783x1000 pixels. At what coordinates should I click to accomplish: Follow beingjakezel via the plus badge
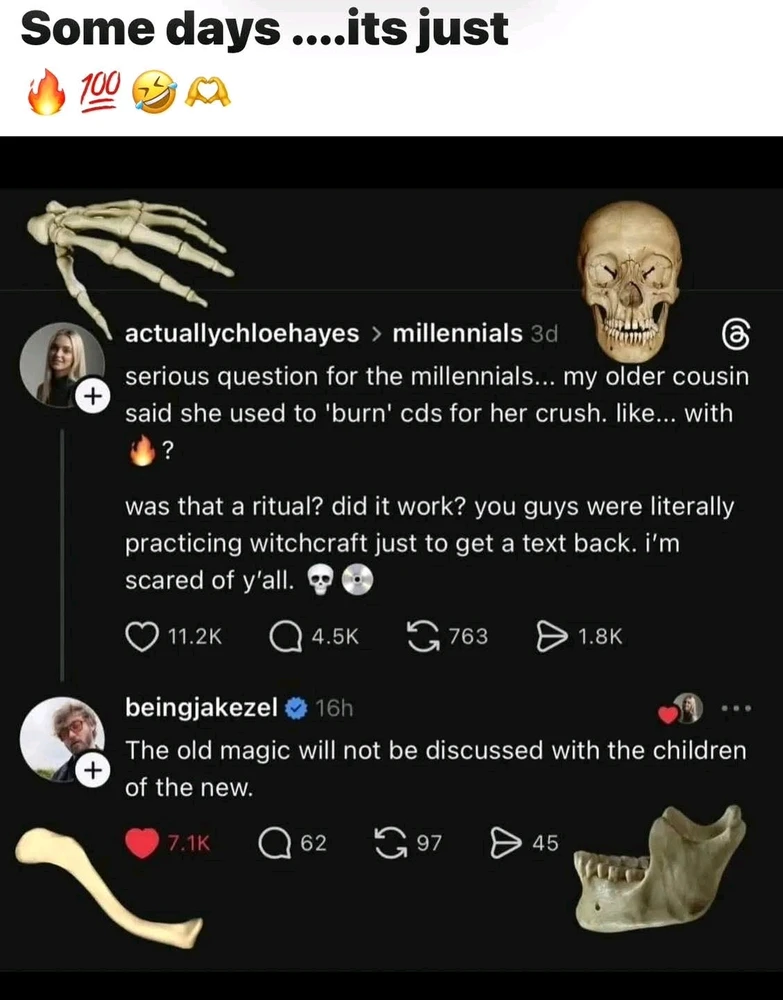92,771
